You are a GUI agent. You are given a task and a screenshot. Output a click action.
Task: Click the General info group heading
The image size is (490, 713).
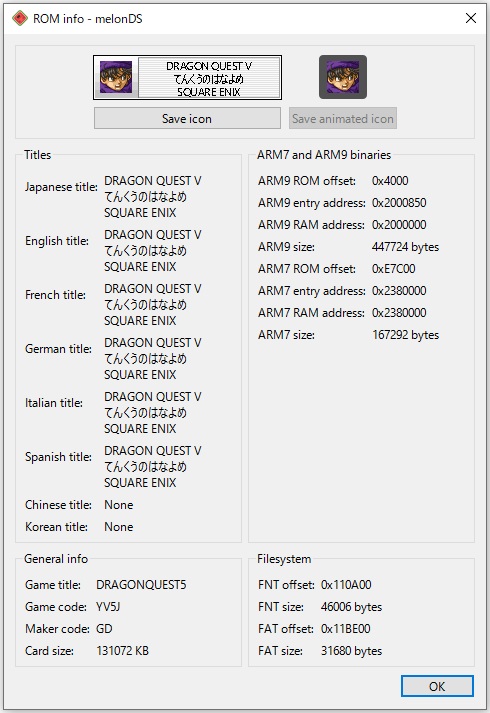(56, 558)
